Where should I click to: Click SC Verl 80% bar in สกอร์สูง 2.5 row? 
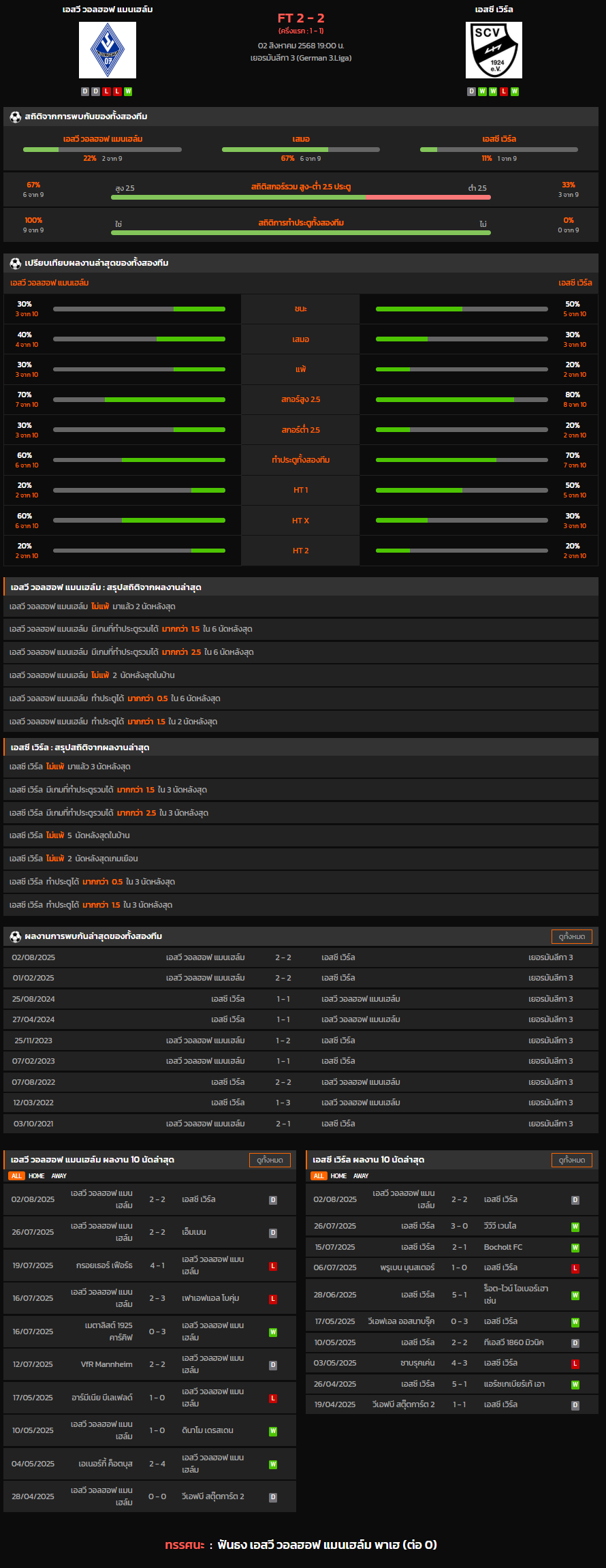click(x=462, y=399)
